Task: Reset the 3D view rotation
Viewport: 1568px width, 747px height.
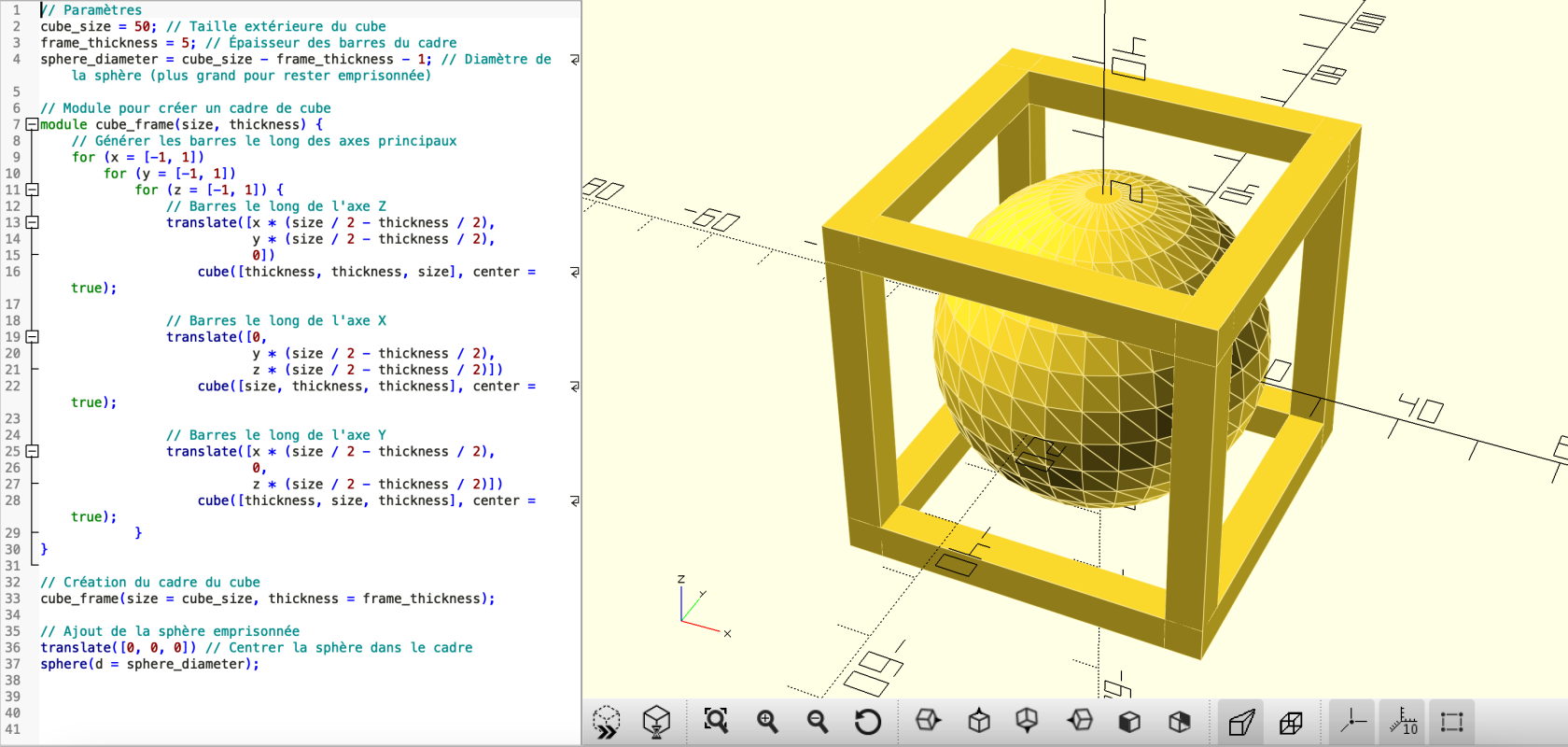Action: pyautogui.click(x=868, y=721)
